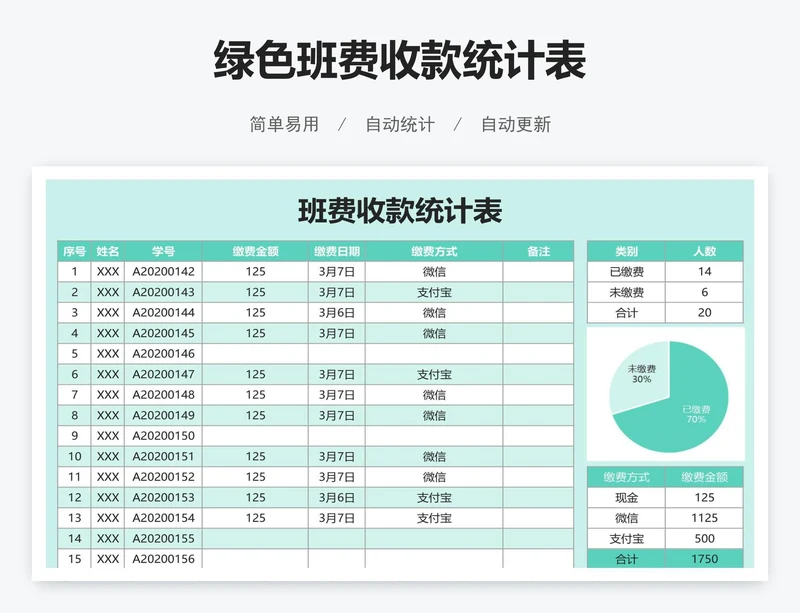This screenshot has width=800, height=613.
Task: Select row 6 payment date 3月7日
Action: click(x=337, y=374)
